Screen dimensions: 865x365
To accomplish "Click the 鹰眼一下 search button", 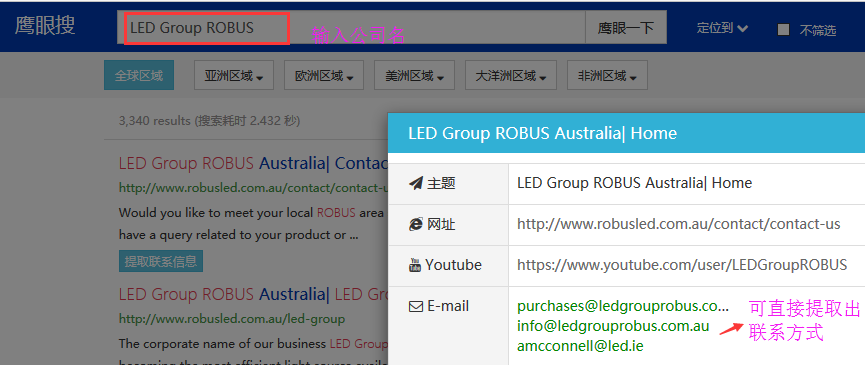I will click(x=626, y=28).
